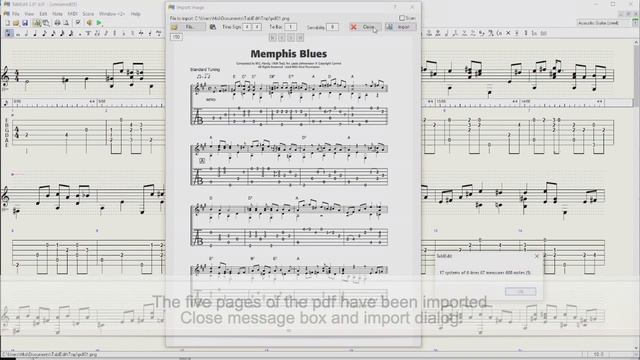The height and width of the screenshot is (360, 640).
Task: Click the 150 resolution value field
Action: point(176,37)
